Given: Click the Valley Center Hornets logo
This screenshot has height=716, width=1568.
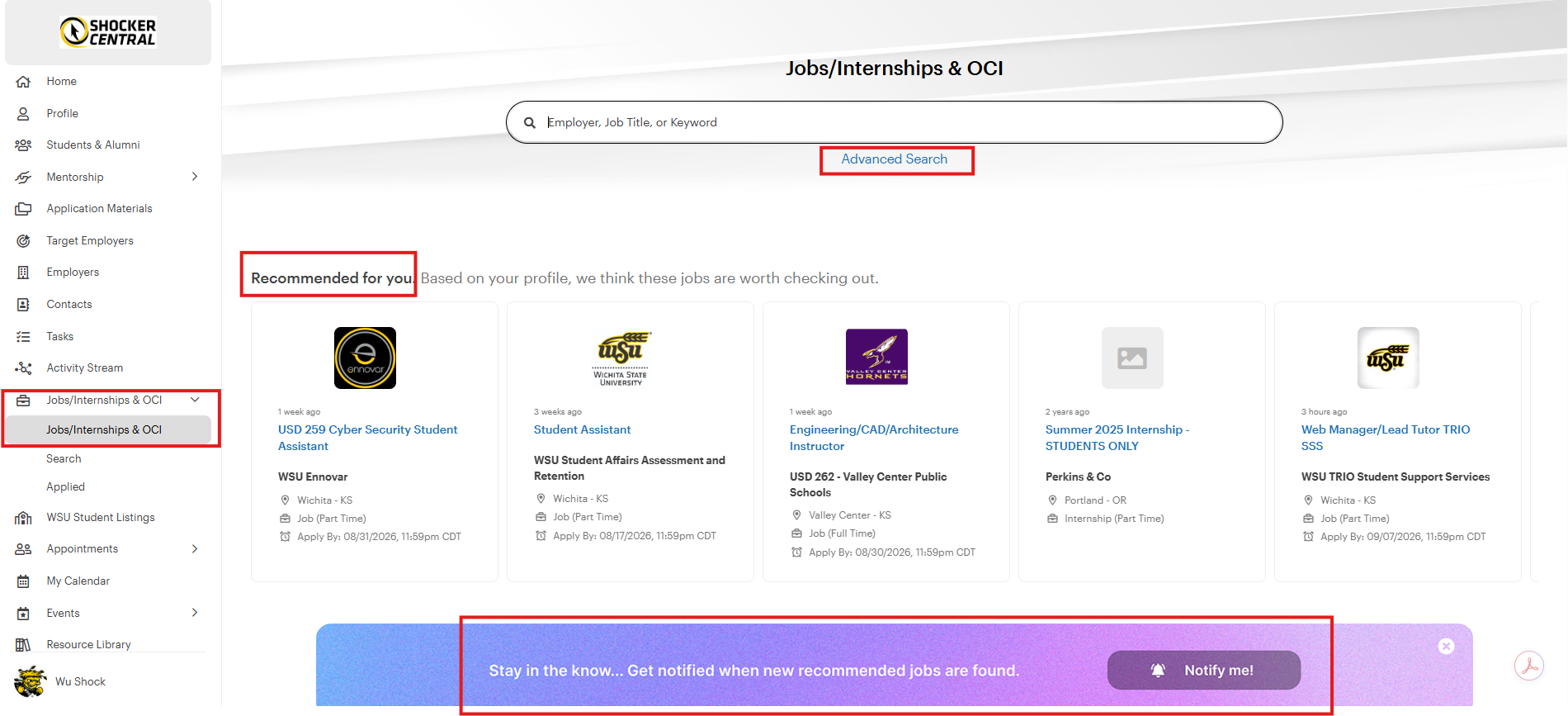Looking at the screenshot, I should tap(876, 357).
